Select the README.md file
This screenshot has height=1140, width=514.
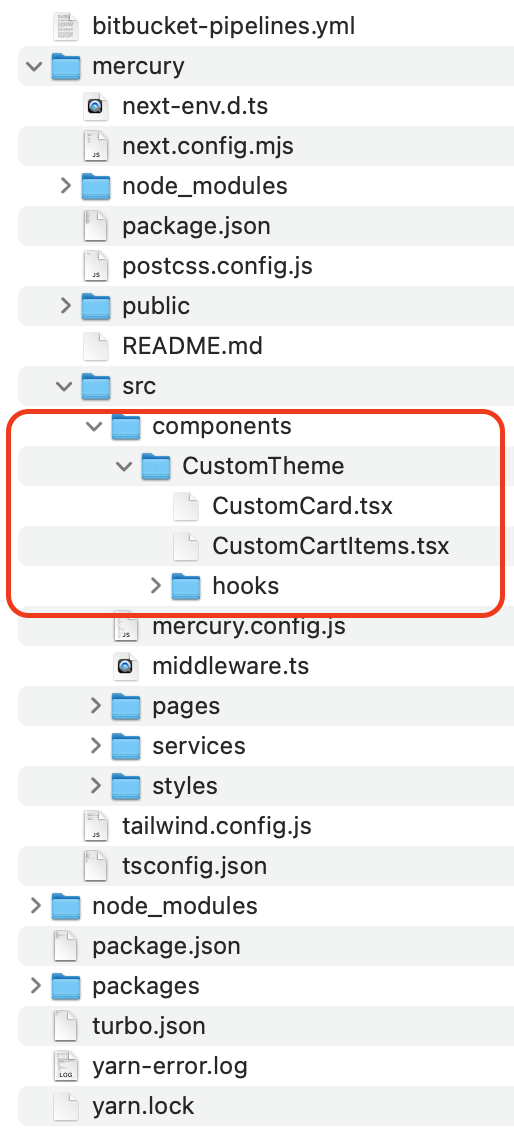pyautogui.click(x=193, y=345)
